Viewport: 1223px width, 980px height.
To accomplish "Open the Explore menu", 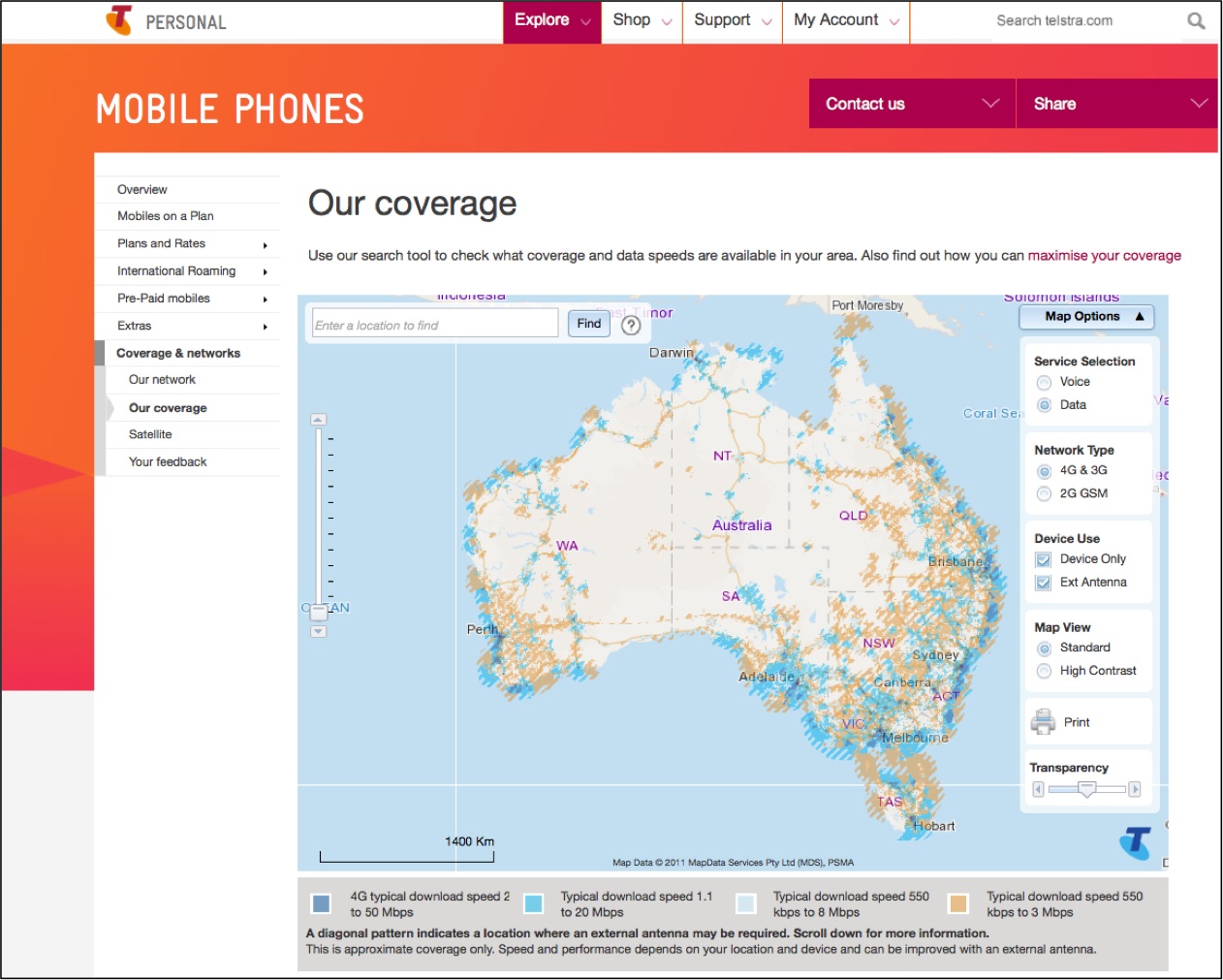I will tap(549, 19).
